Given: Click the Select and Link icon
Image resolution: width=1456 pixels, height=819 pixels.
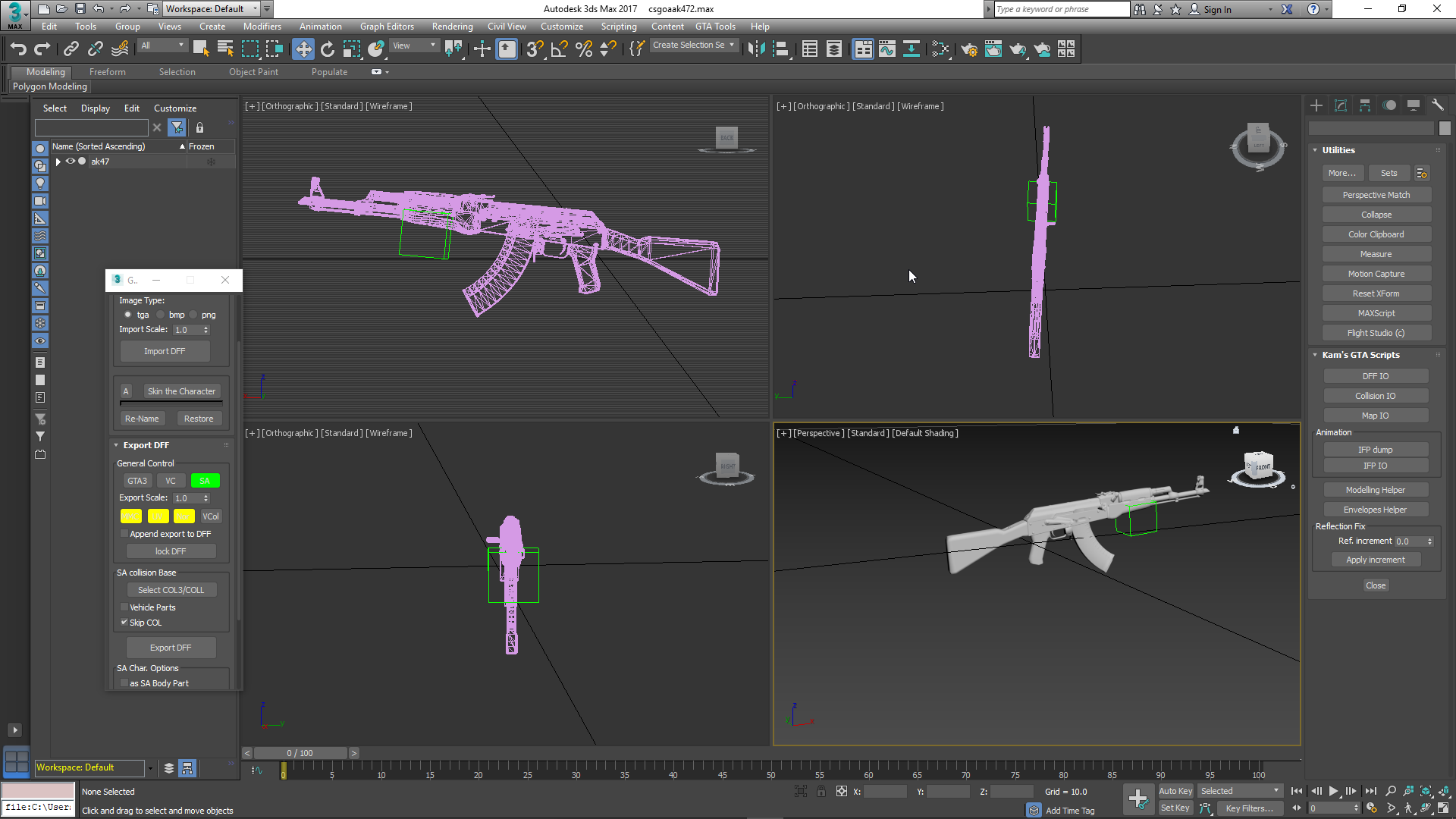Looking at the screenshot, I should click(71, 49).
